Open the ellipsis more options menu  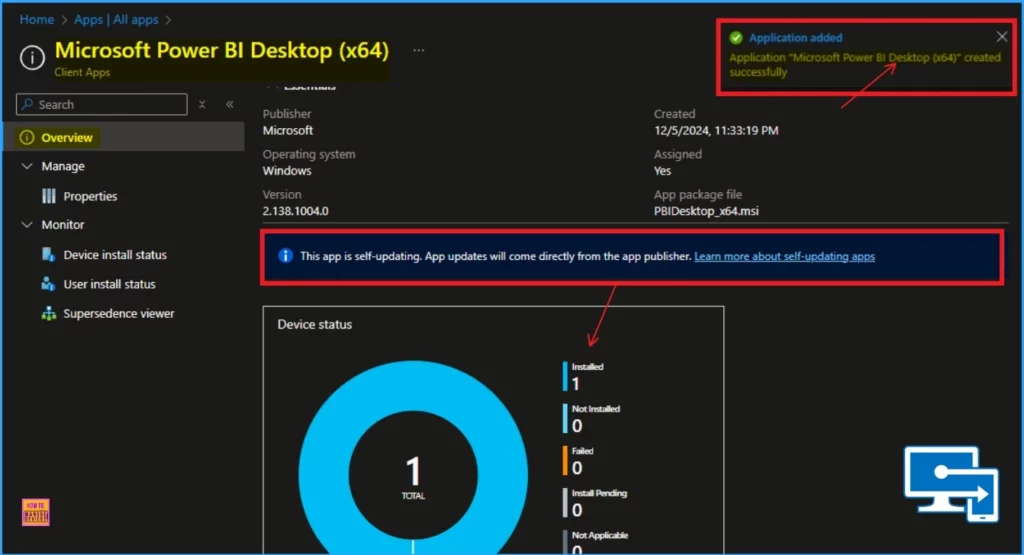pyautogui.click(x=419, y=50)
